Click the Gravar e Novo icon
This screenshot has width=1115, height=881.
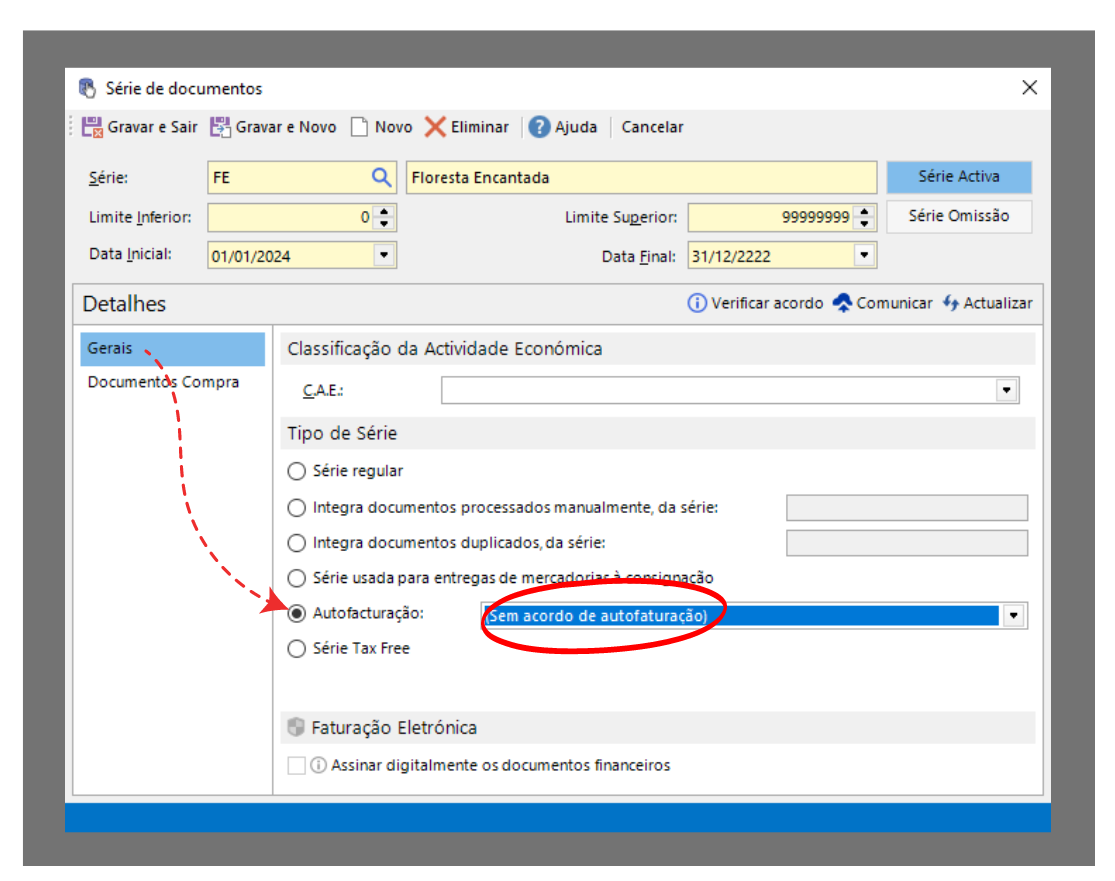click(x=220, y=127)
